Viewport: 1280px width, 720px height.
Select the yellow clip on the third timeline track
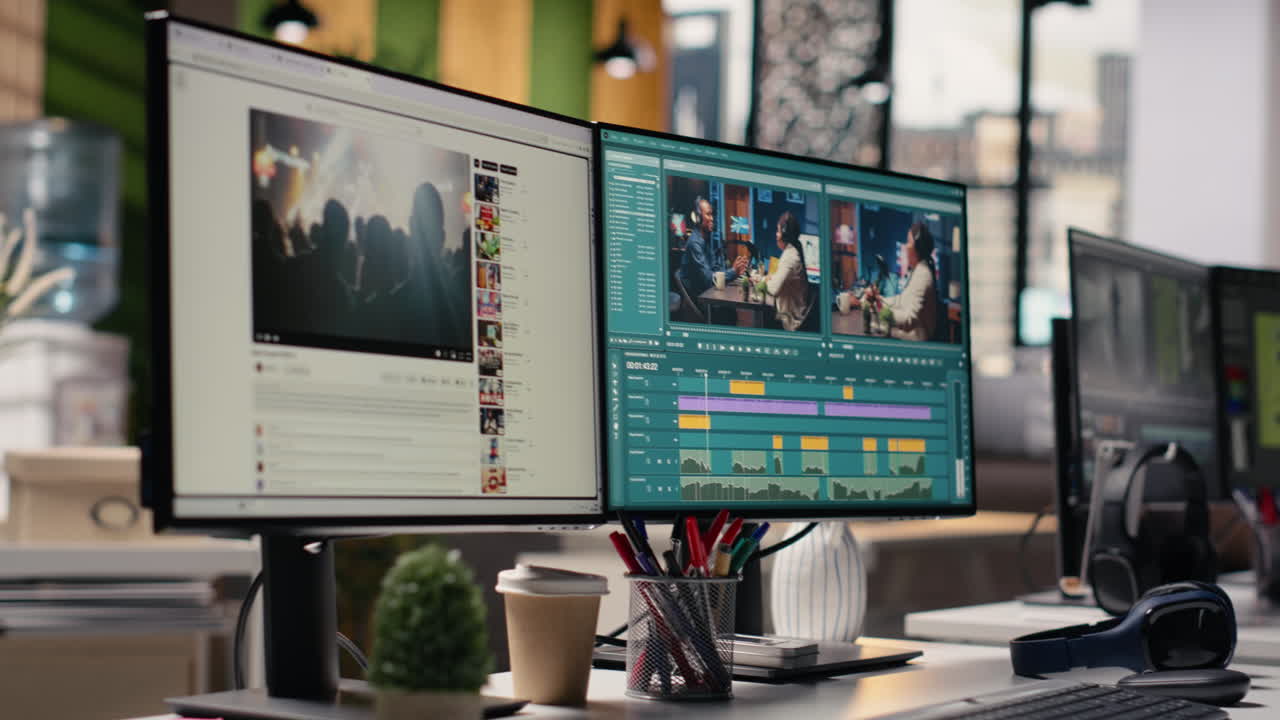click(694, 422)
